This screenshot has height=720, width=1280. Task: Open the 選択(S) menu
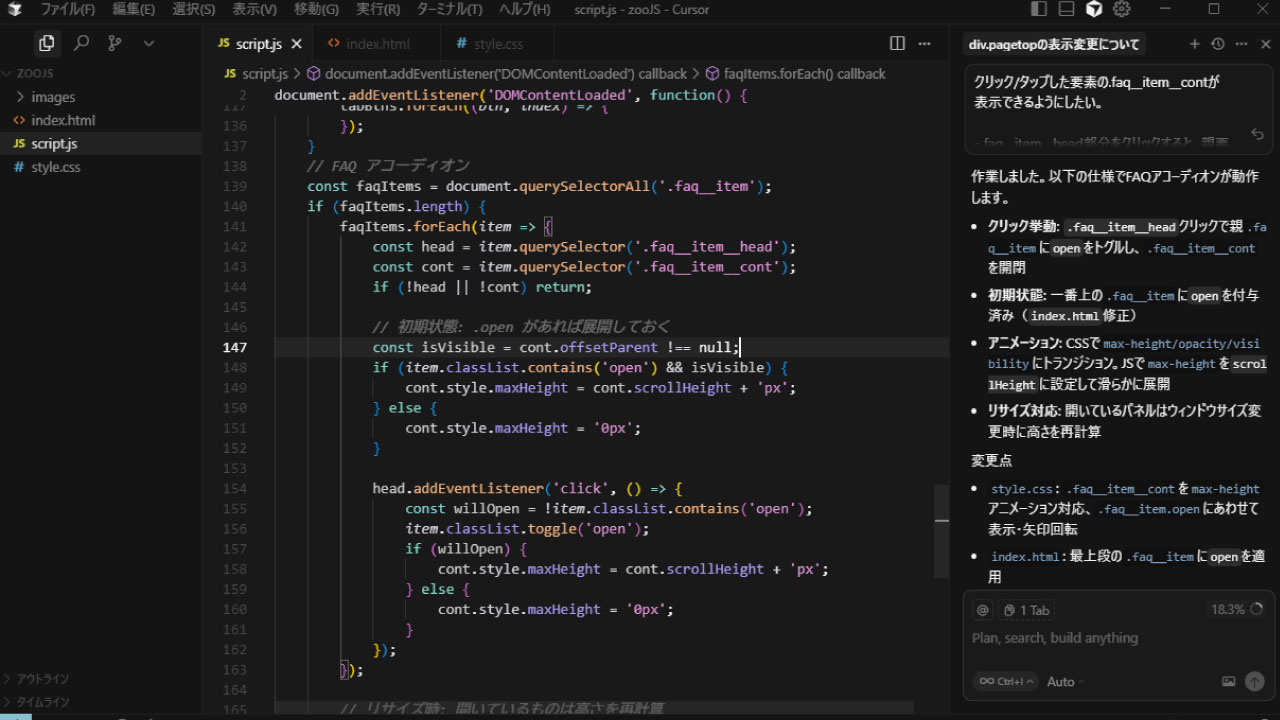coord(194,9)
